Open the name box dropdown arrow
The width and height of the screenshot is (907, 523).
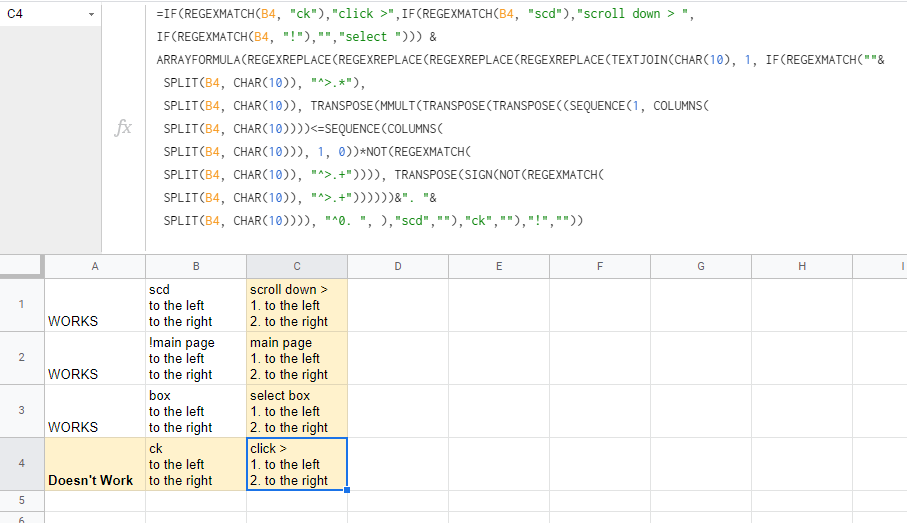(91, 14)
